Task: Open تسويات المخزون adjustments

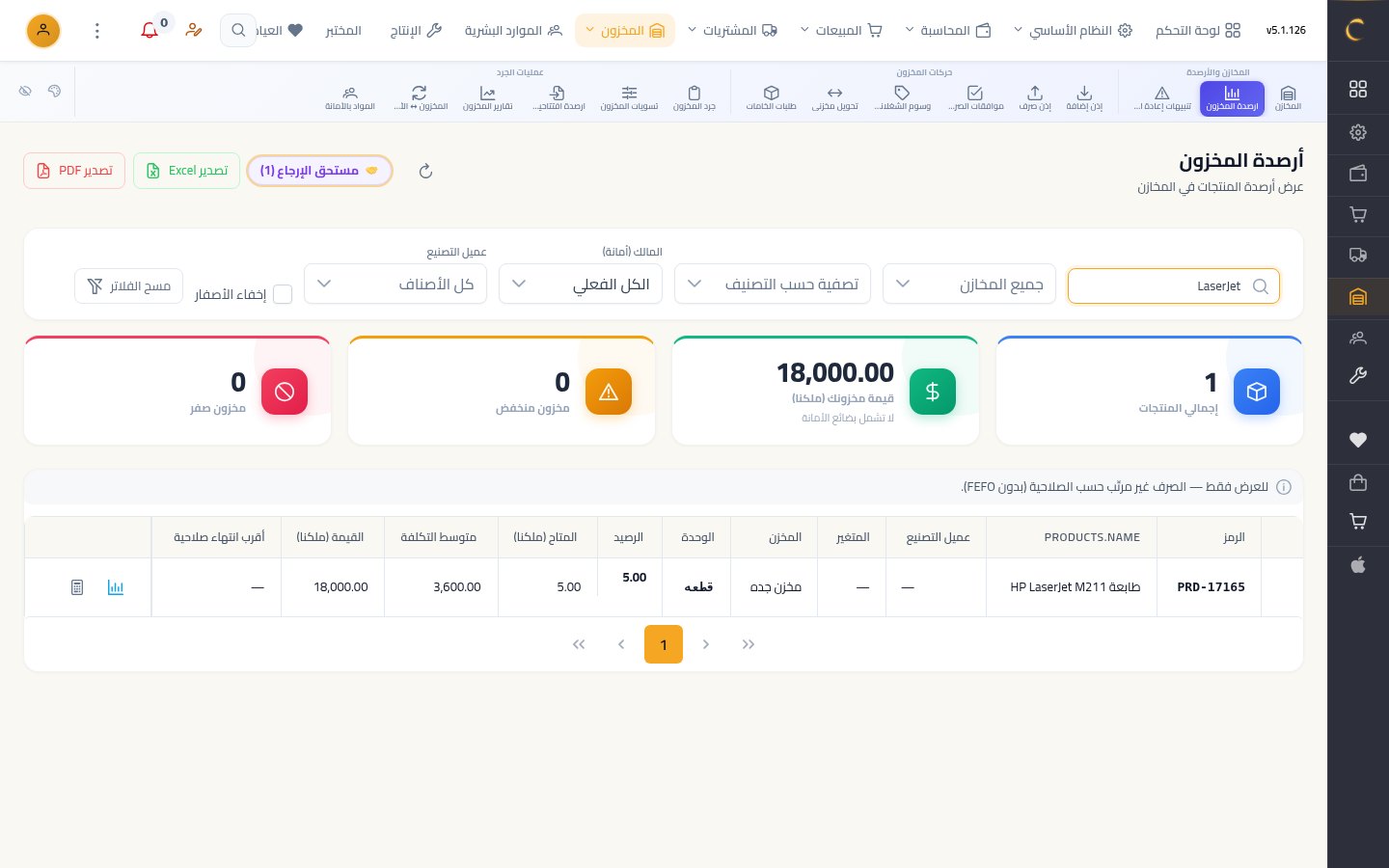Action: tap(629, 97)
